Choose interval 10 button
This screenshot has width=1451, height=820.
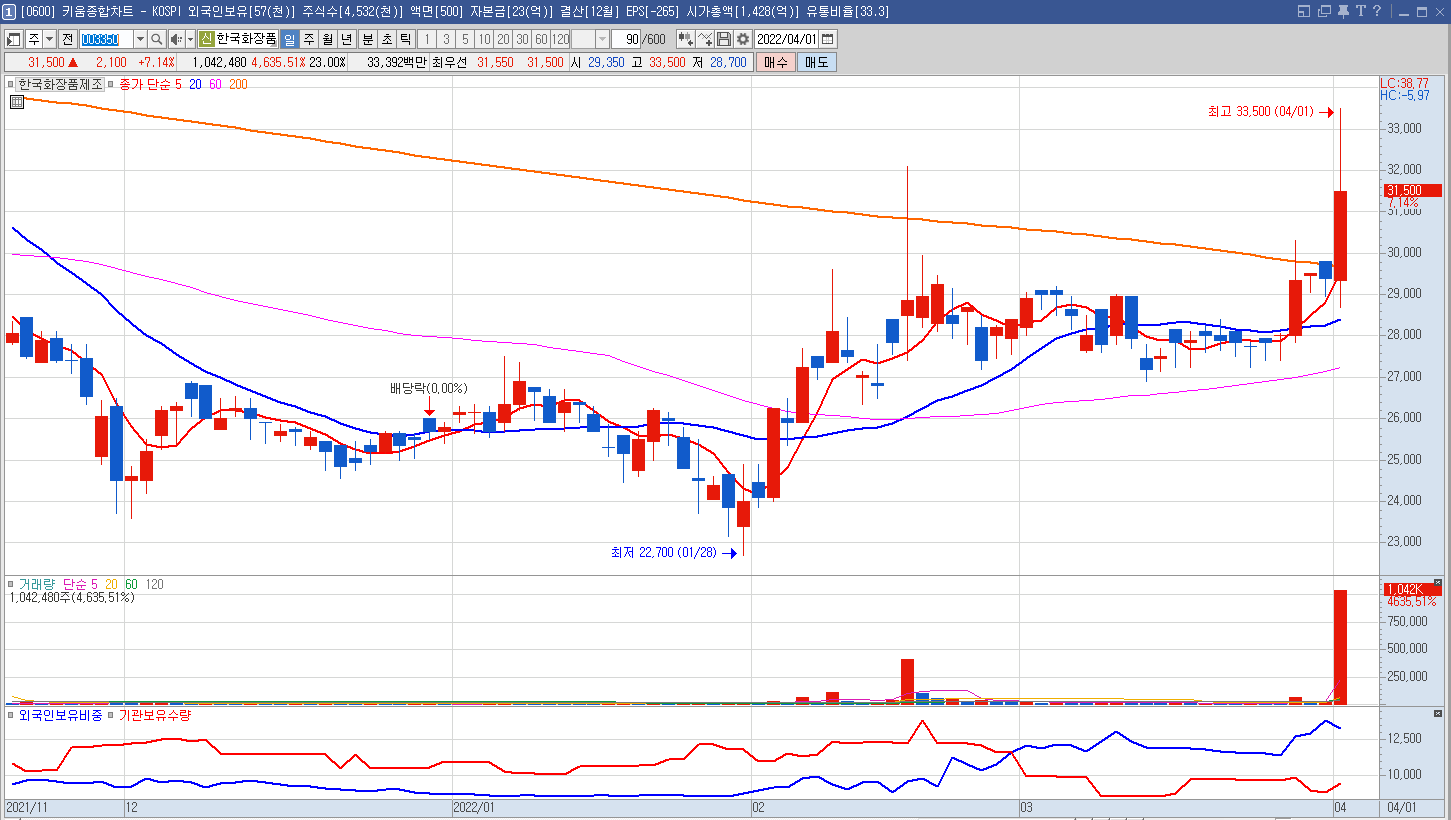(x=484, y=39)
